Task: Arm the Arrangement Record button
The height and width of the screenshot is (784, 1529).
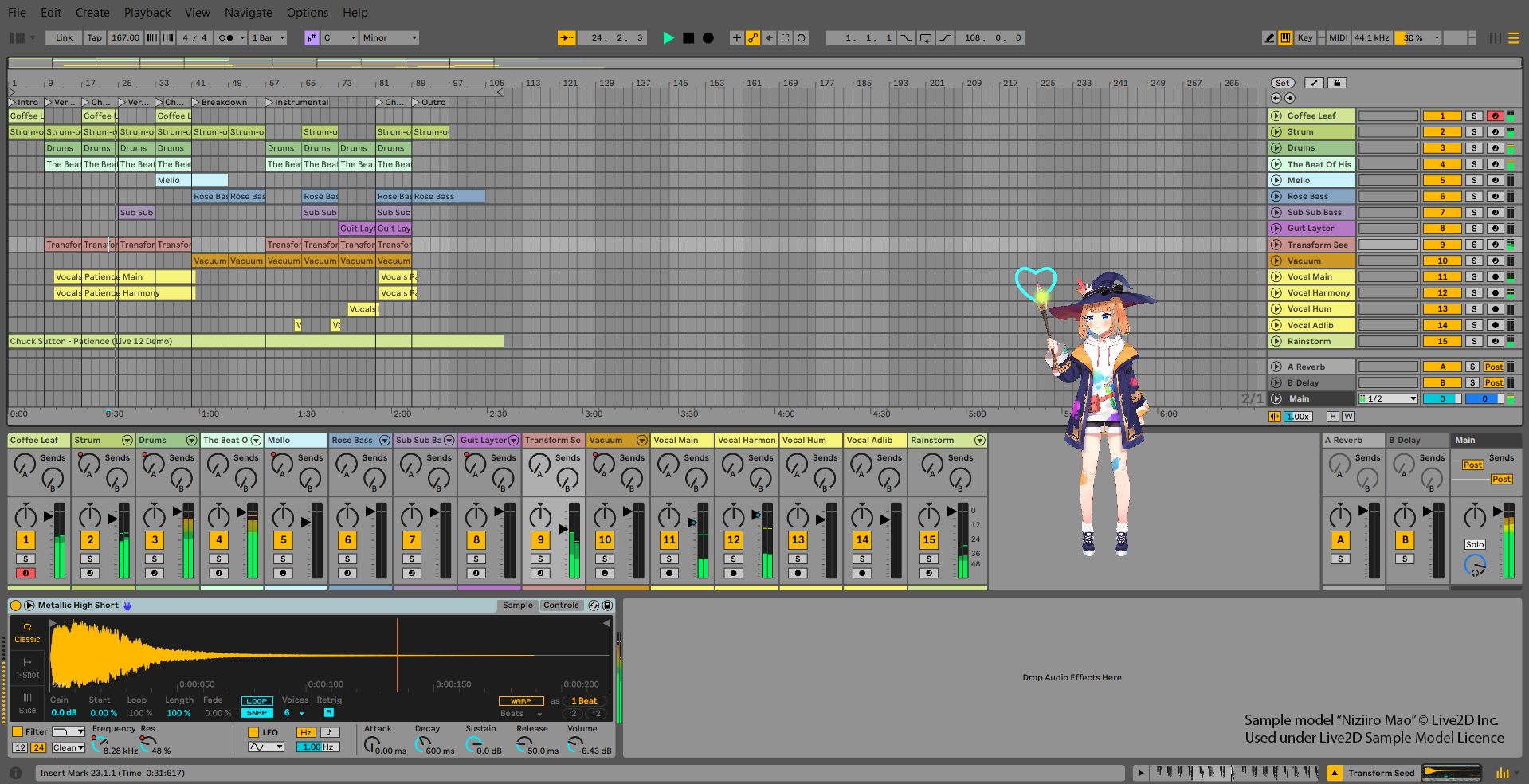Action: click(x=708, y=37)
